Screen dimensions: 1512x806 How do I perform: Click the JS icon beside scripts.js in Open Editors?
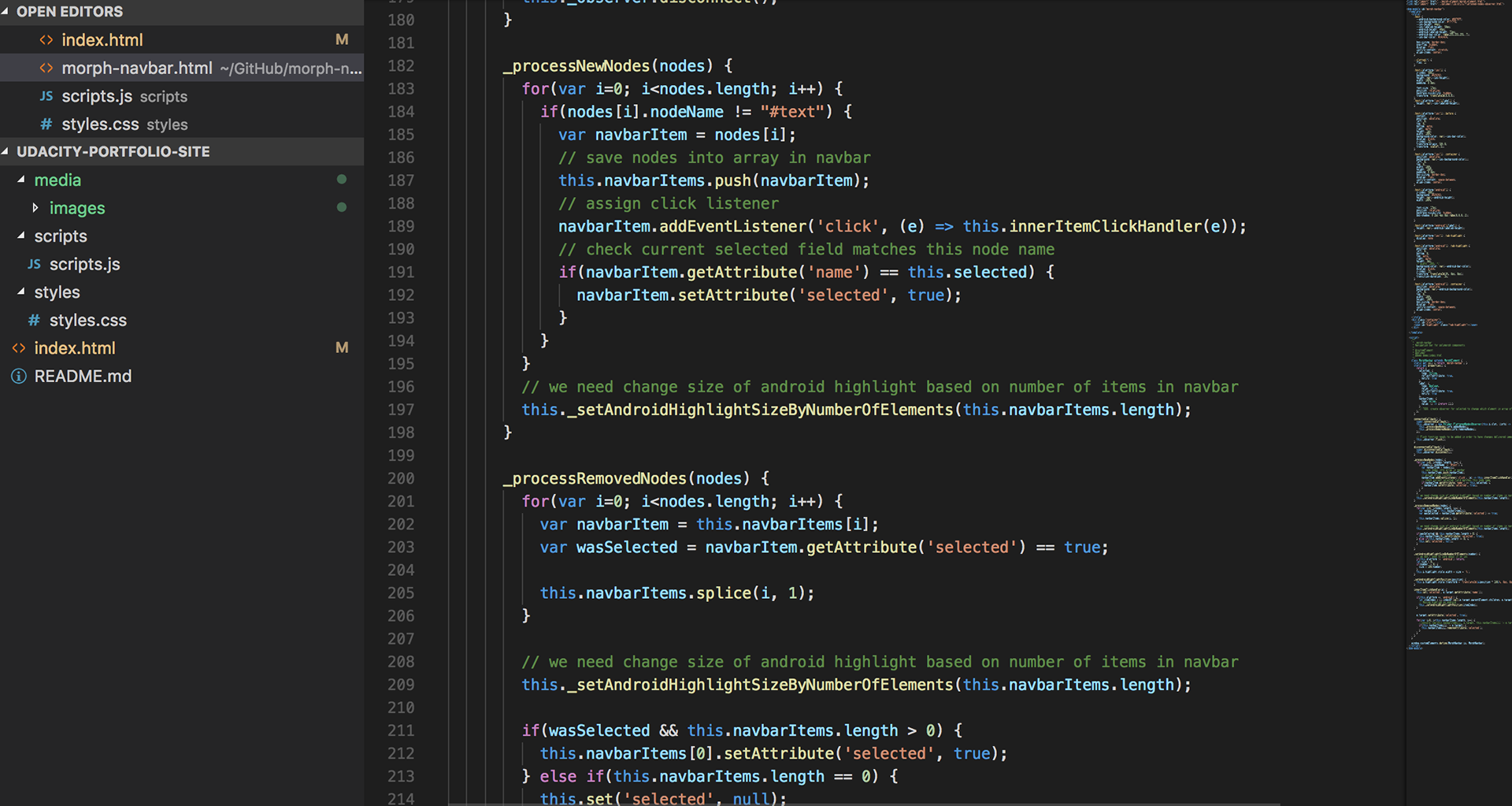[x=46, y=96]
